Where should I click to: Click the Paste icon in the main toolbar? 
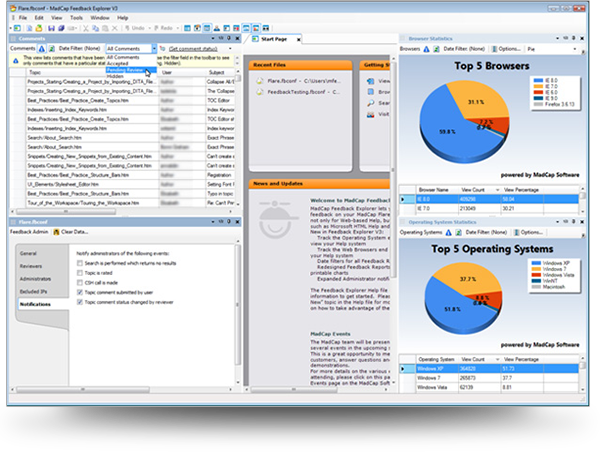click(105, 28)
